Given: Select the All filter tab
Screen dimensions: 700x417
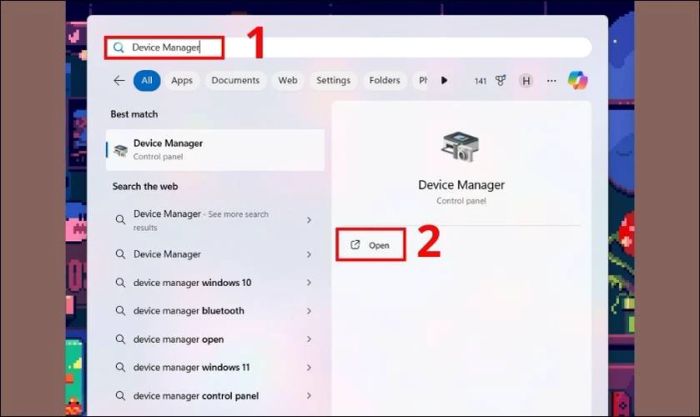Looking at the screenshot, I should pos(147,80).
